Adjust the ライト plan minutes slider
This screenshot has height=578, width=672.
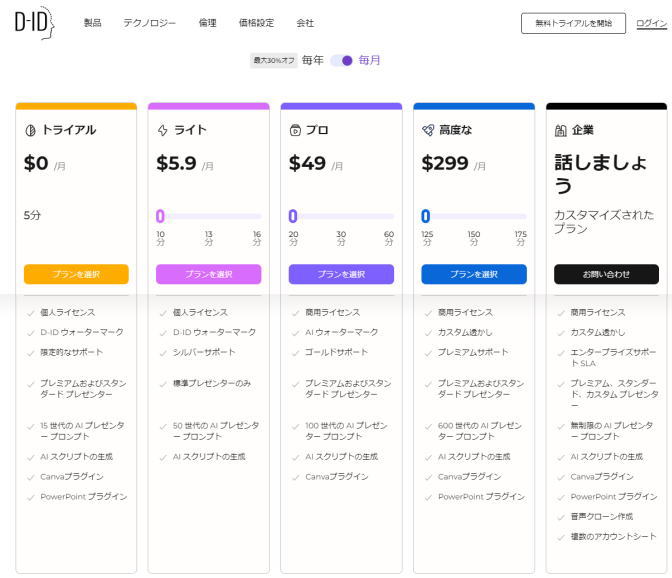(x=160, y=216)
